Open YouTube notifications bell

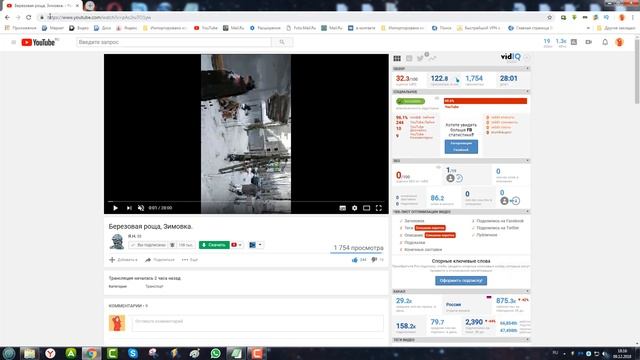tap(605, 42)
